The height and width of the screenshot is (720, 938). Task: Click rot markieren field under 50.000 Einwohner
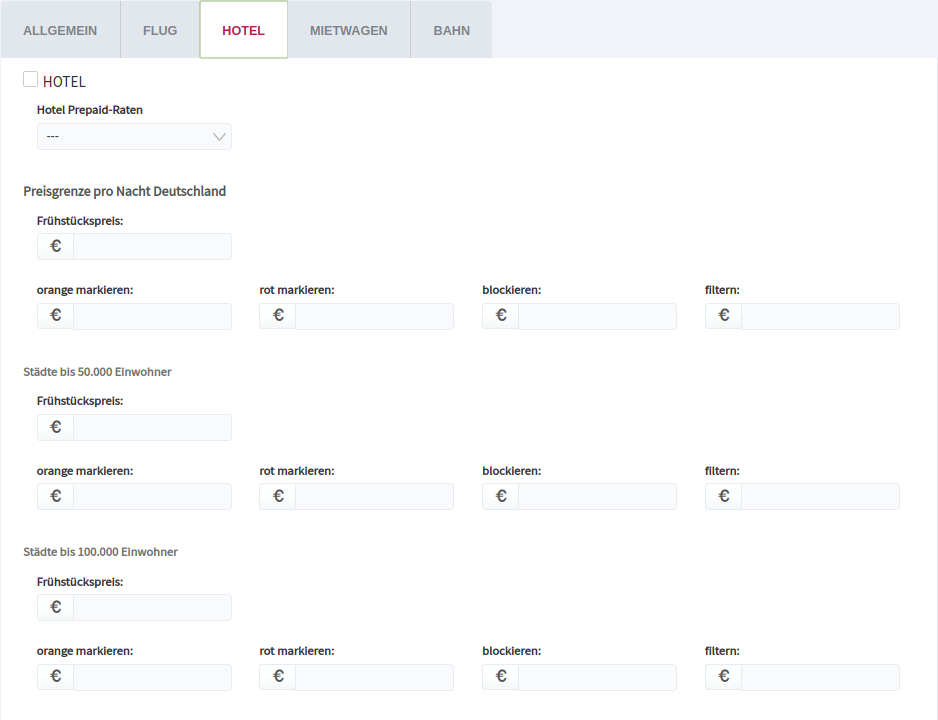click(x=374, y=496)
